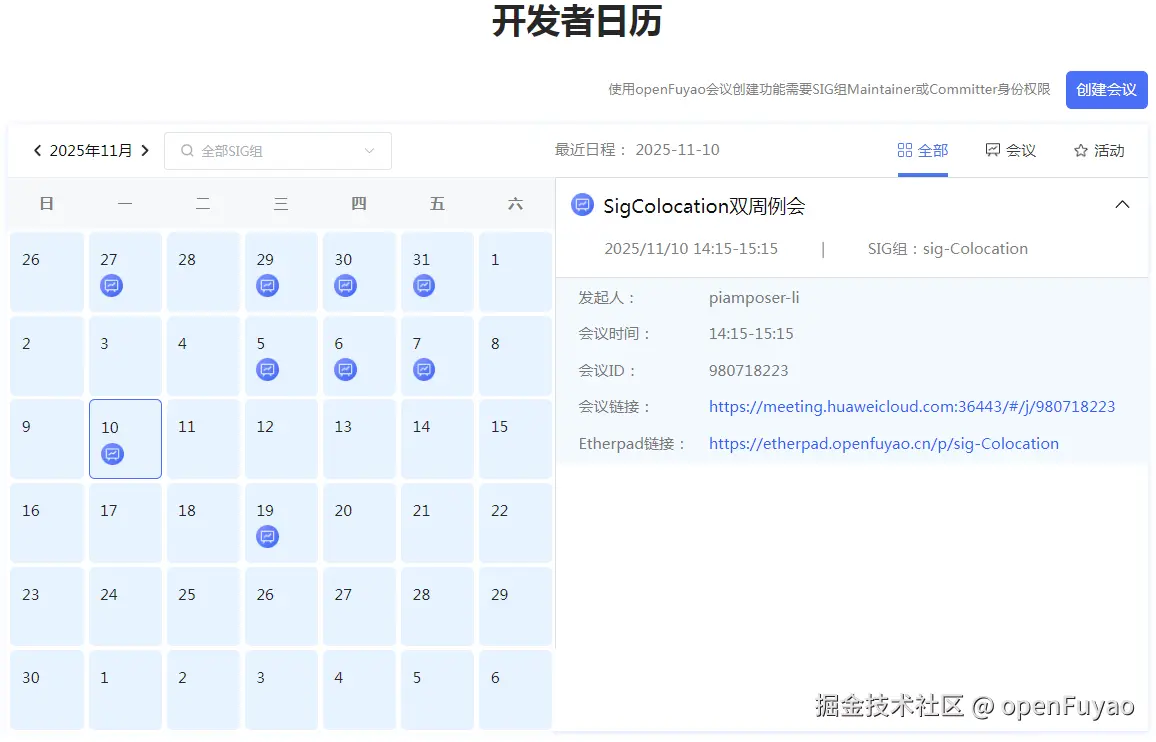
Task: Click the meeting badge on November 19
Action: point(267,536)
